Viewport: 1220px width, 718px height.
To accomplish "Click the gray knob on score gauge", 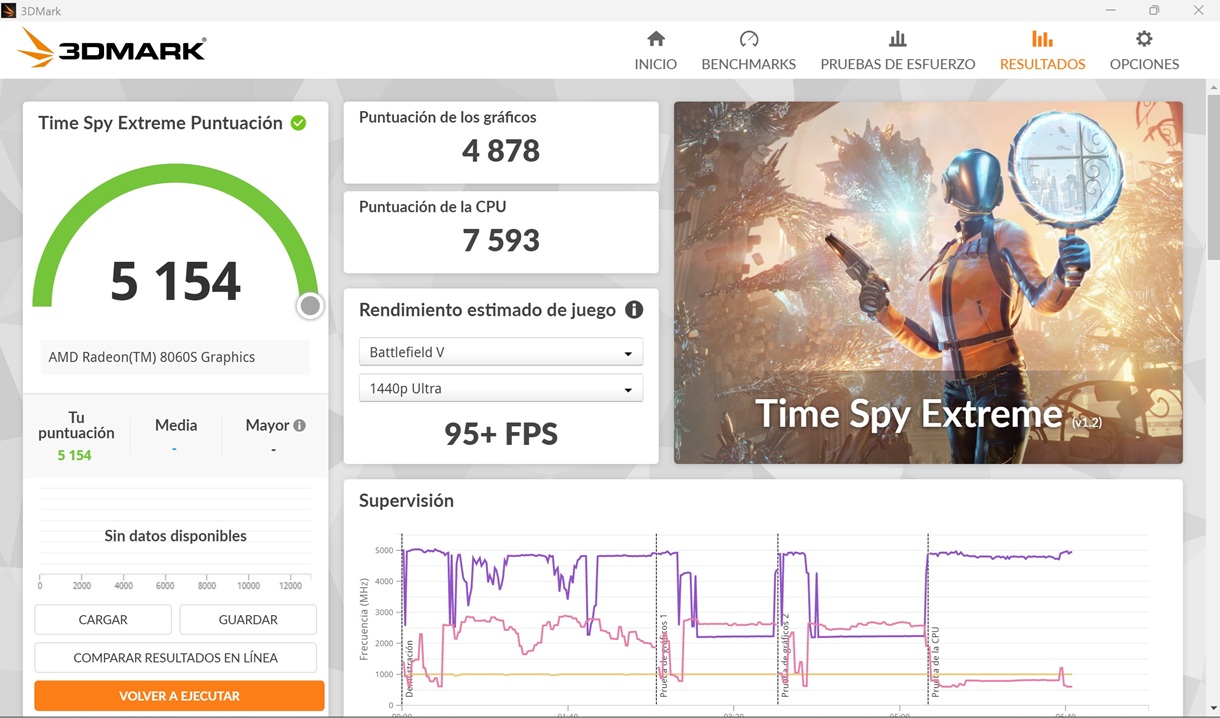I will click(x=310, y=306).
